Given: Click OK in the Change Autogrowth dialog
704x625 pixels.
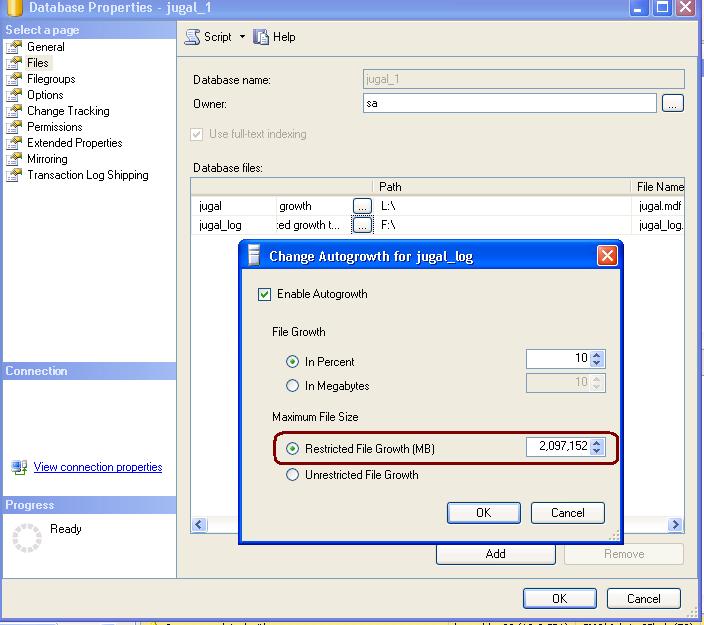Looking at the screenshot, I should pyautogui.click(x=483, y=513).
